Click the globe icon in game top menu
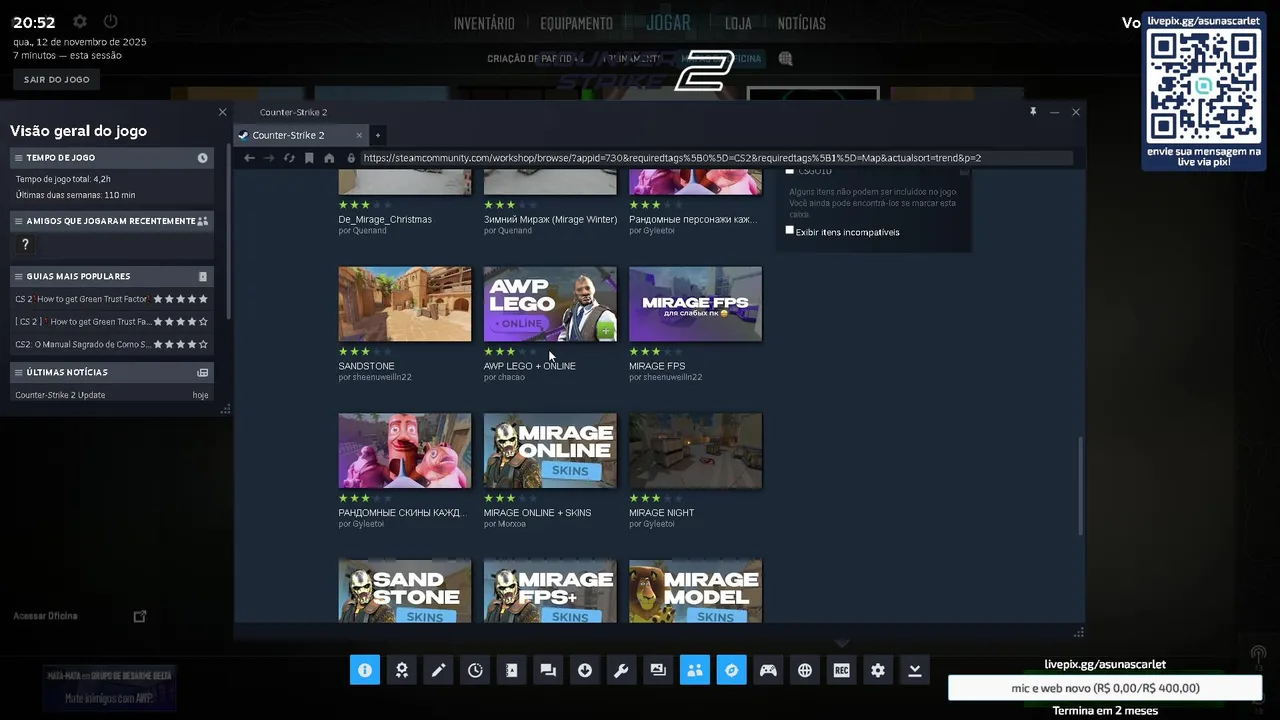 [786, 59]
